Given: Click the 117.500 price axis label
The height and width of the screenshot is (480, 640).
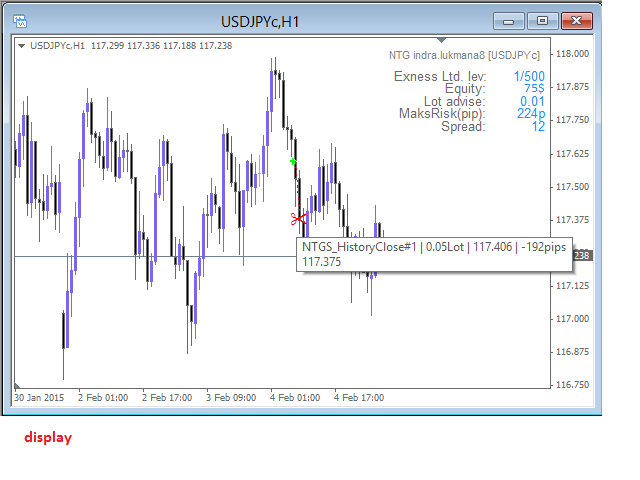Looking at the screenshot, I should click(x=572, y=187).
